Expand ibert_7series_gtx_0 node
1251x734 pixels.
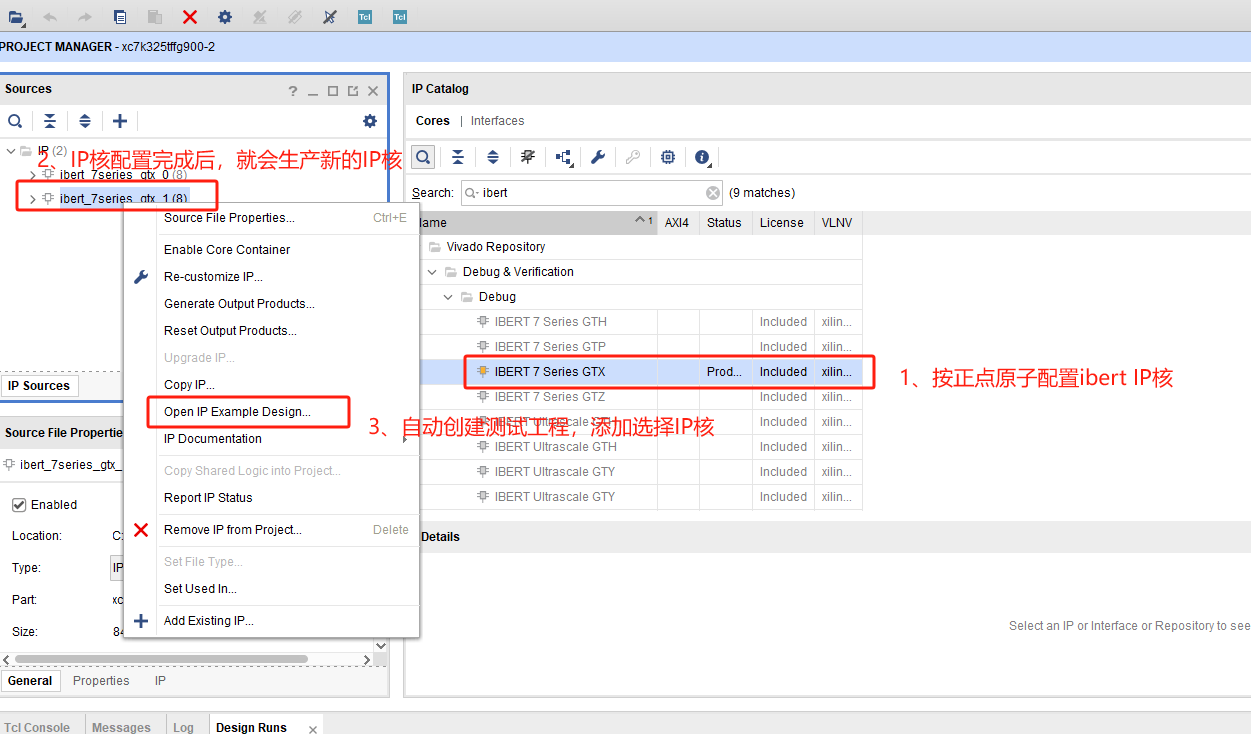pyautogui.click(x=32, y=175)
